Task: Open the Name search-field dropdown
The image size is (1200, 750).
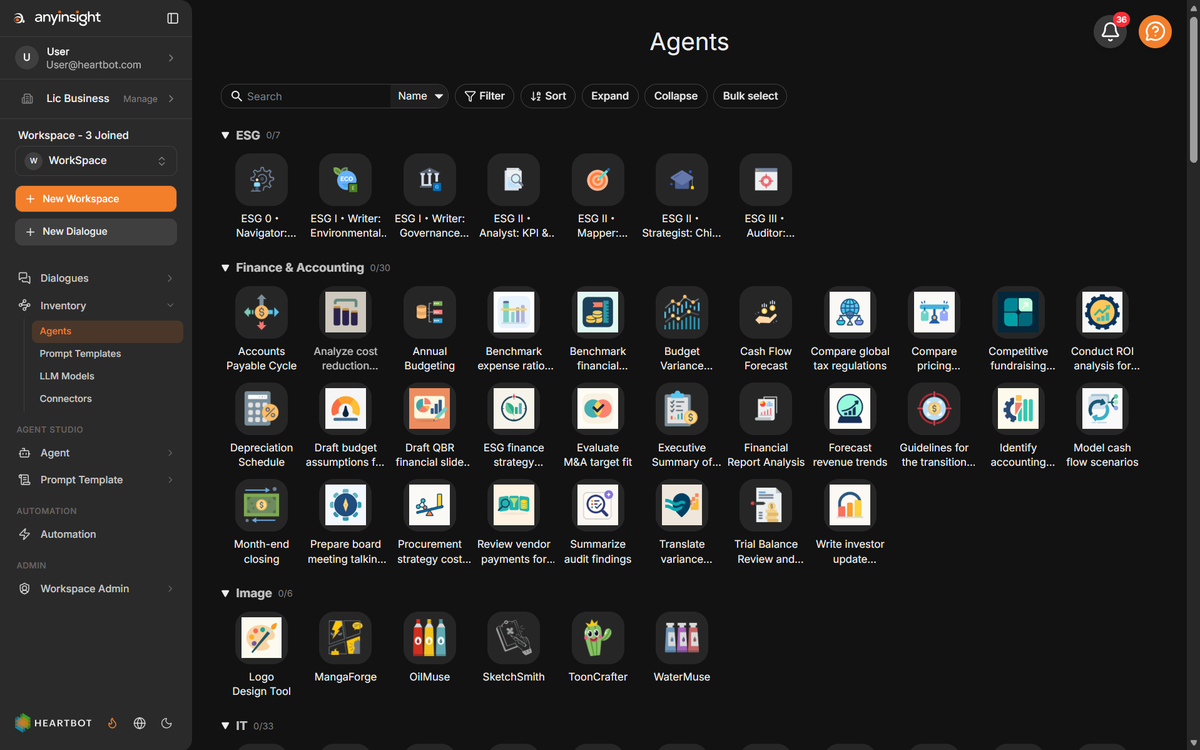Action: [x=420, y=96]
